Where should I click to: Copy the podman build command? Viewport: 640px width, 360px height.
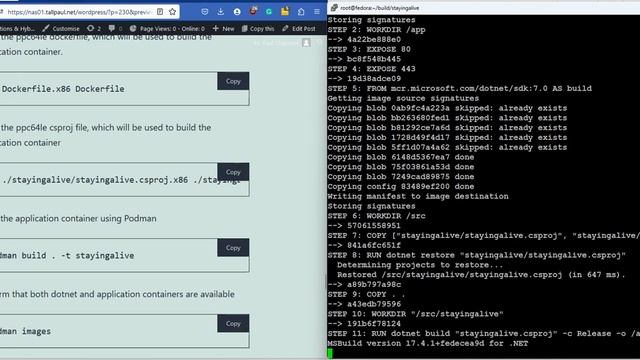233,248
